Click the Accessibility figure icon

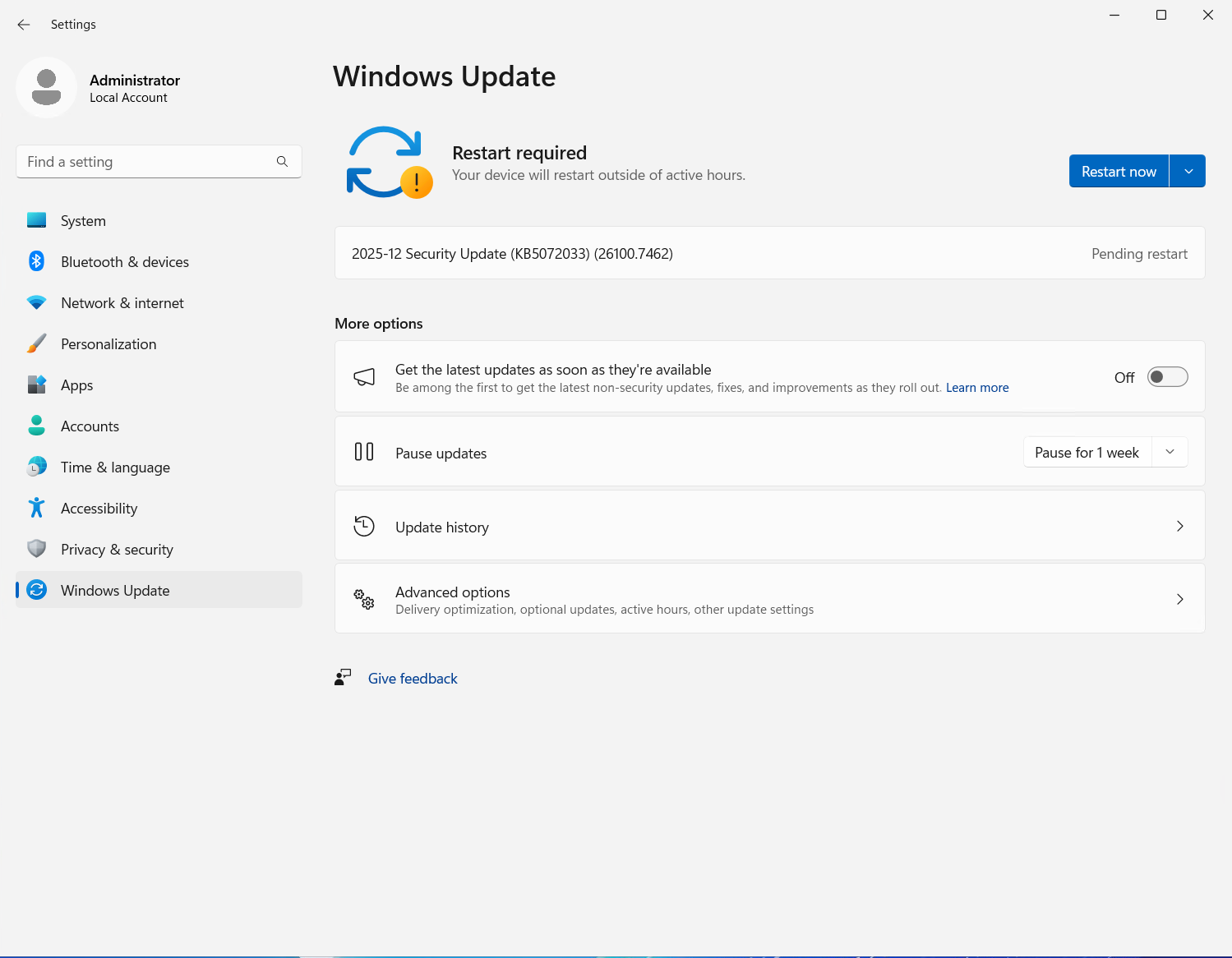(36, 508)
